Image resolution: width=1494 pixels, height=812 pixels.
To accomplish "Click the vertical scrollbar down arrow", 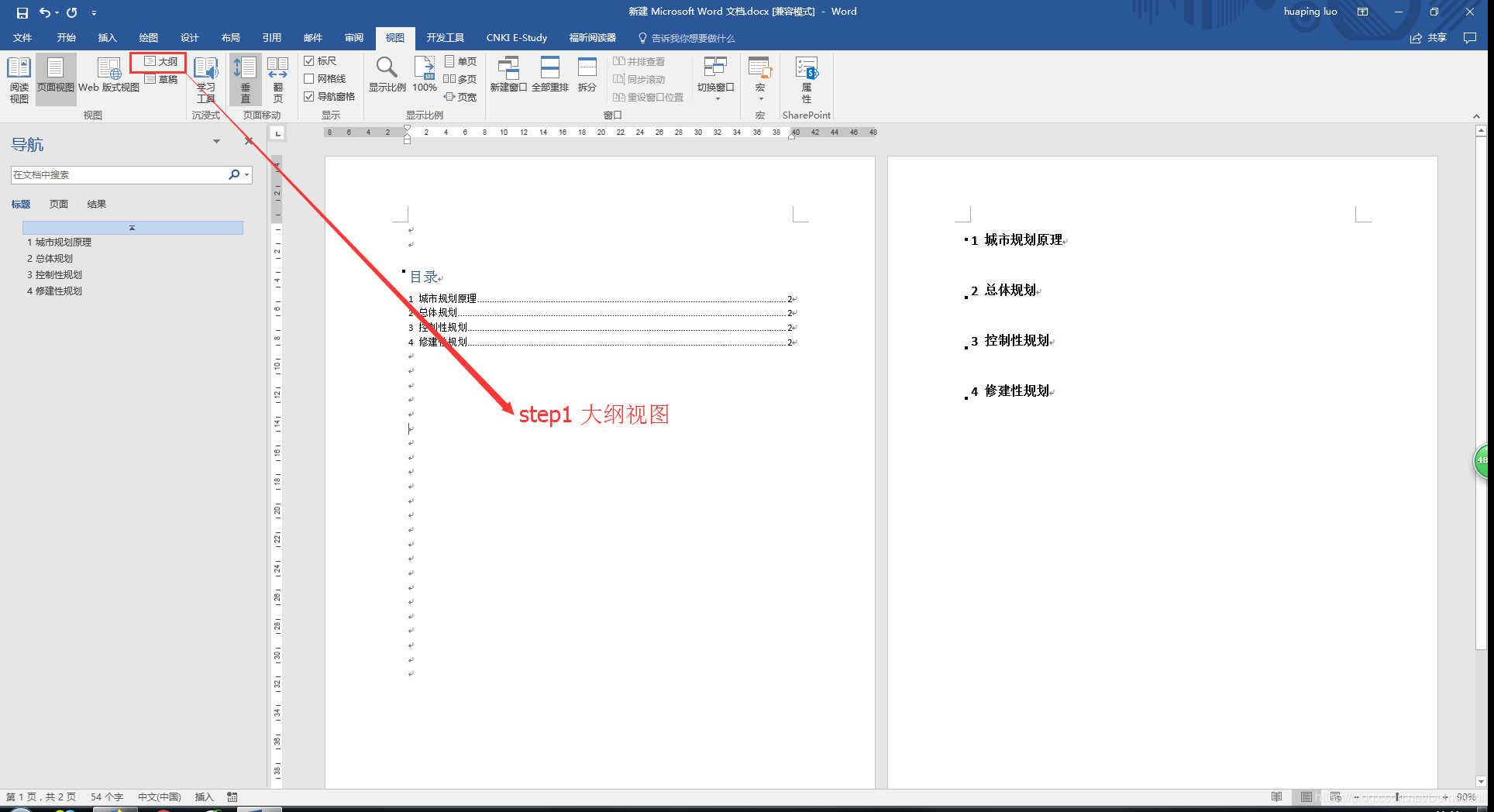I will (1481, 781).
